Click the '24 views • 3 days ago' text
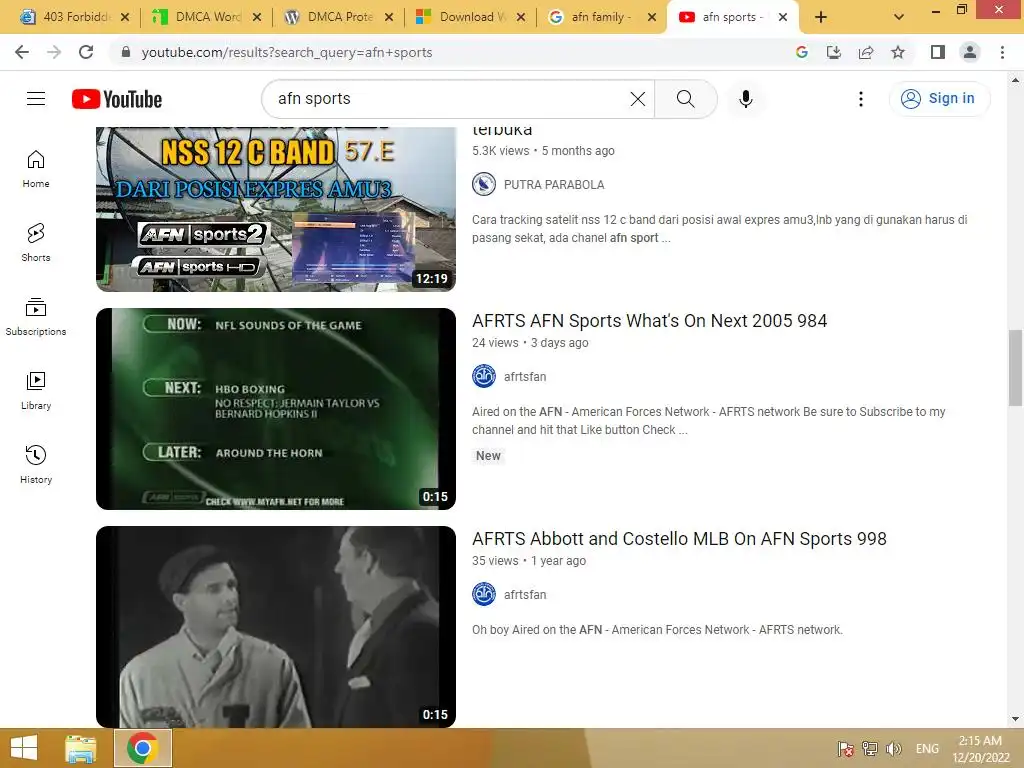Viewport: 1024px width, 768px height. coord(530,343)
